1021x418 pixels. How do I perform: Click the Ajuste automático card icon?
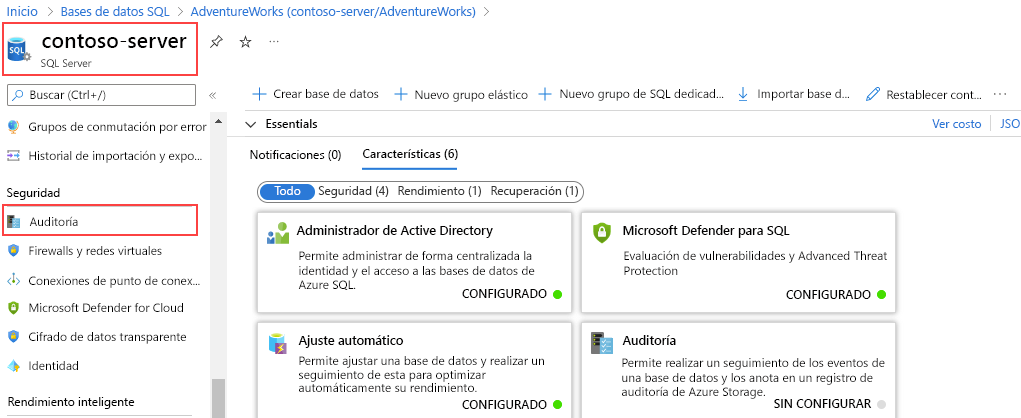[x=278, y=343]
